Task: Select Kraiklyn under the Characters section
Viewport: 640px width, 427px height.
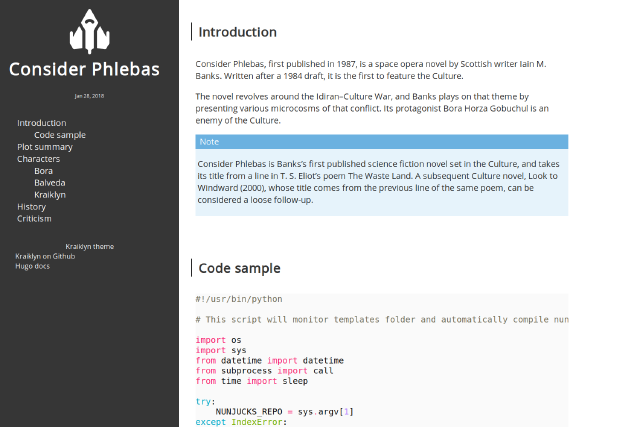Action: tap(50, 195)
